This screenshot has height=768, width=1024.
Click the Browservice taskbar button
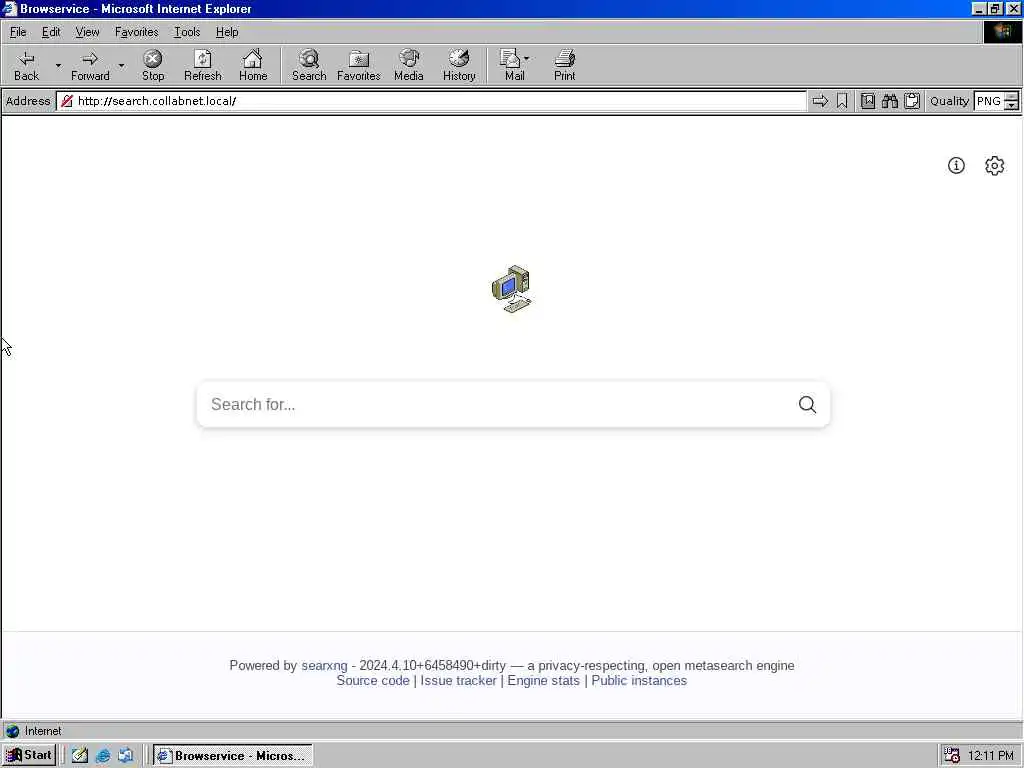[232, 756]
